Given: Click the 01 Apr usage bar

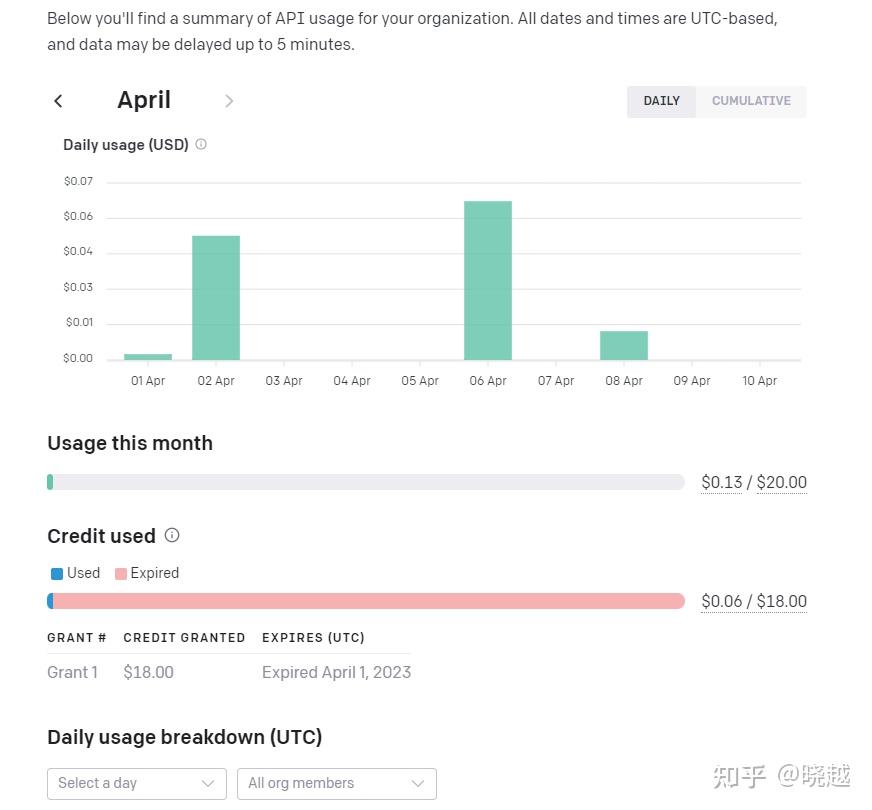Looking at the screenshot, I should (x=148, y=357).
